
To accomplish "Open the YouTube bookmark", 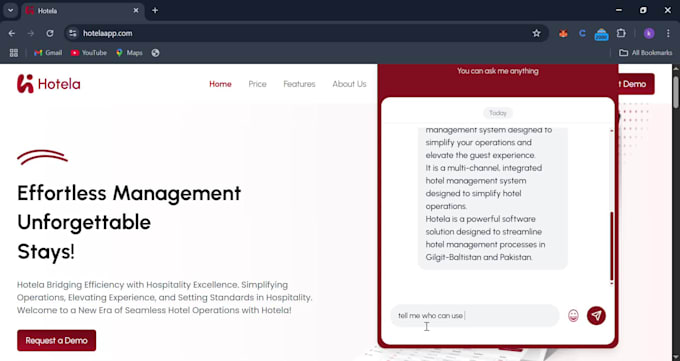I will 89,53.
